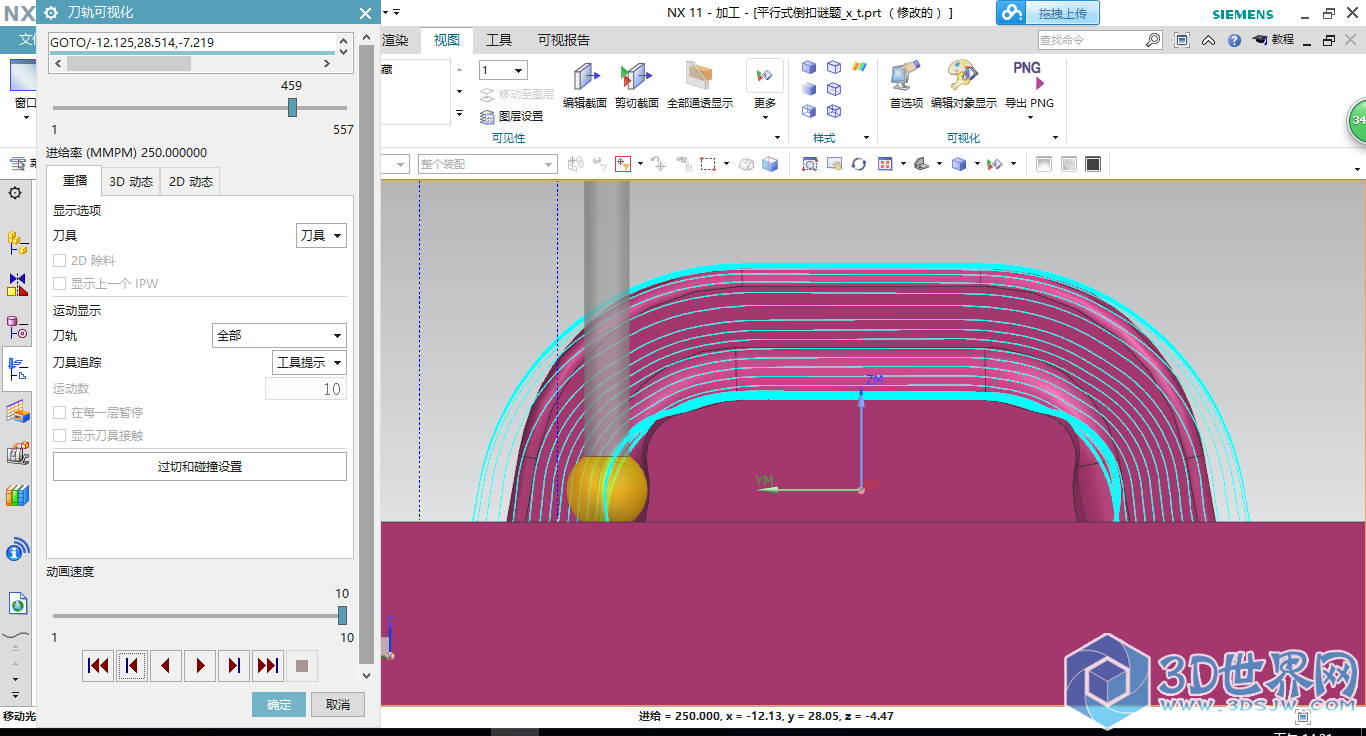Open the tool trace (刀具追踪) dropdown
1366x736 pixels.
309,363
